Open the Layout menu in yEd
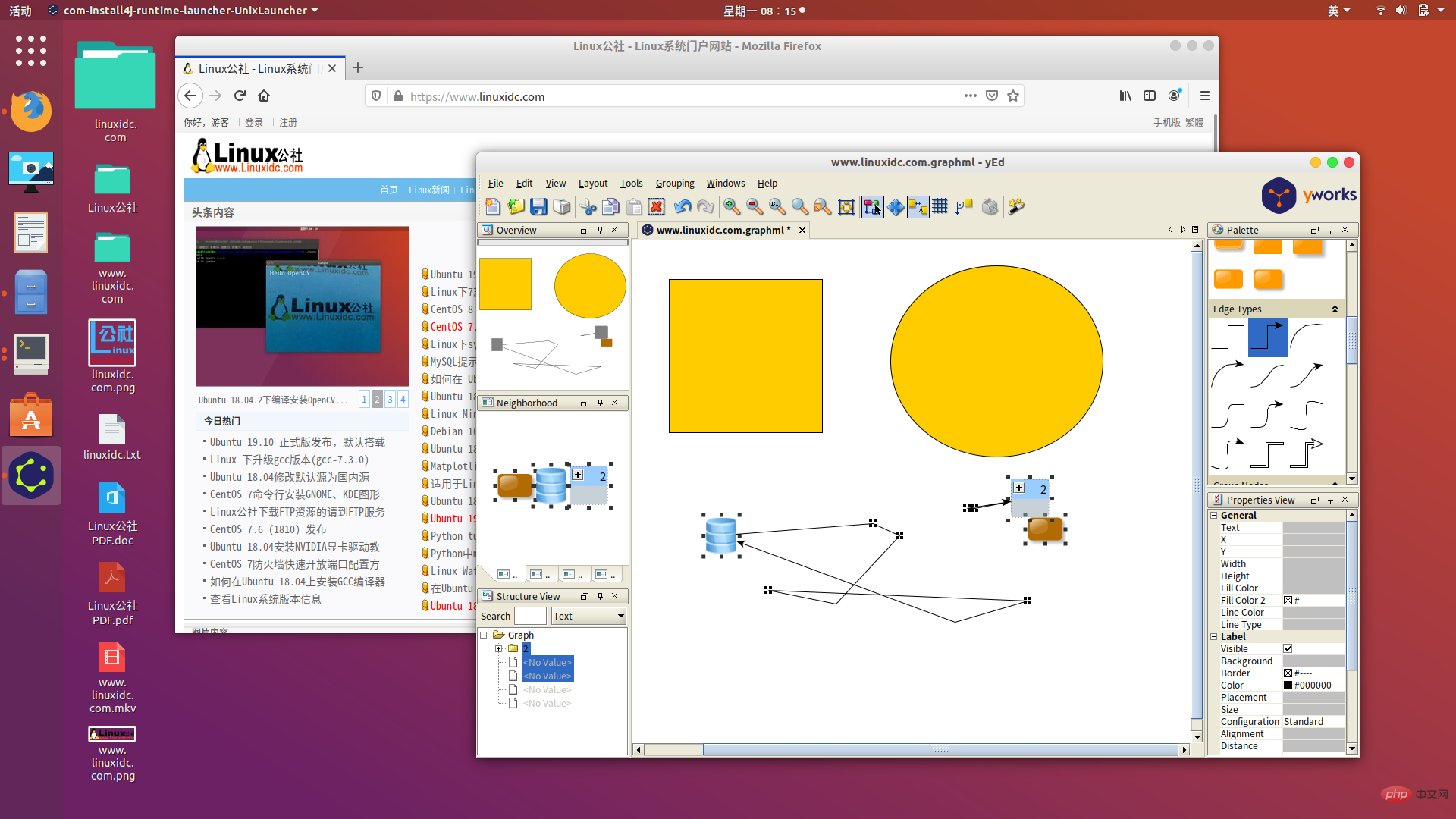 (593, 184)
